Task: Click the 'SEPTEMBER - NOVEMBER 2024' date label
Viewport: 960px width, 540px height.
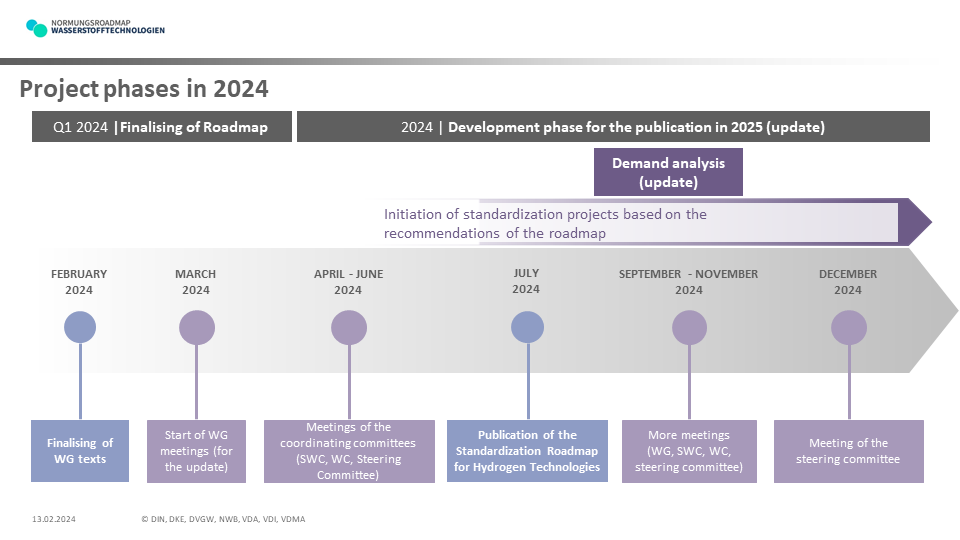Action: click(689, 282)
